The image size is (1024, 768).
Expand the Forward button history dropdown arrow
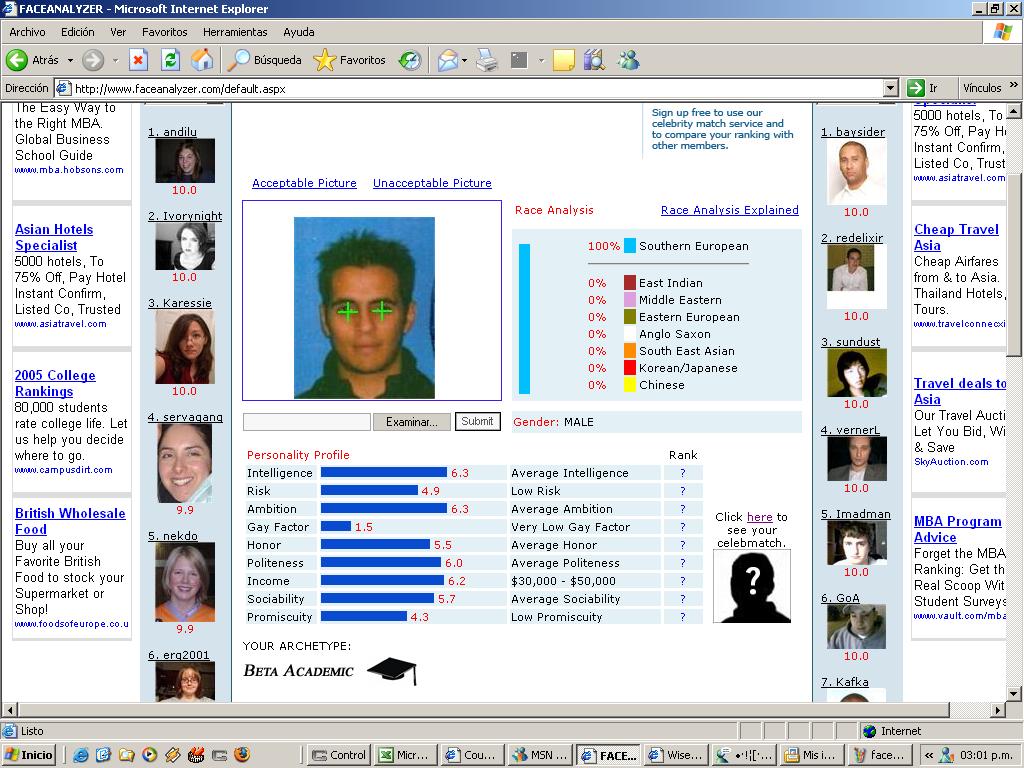coord(116,60)
